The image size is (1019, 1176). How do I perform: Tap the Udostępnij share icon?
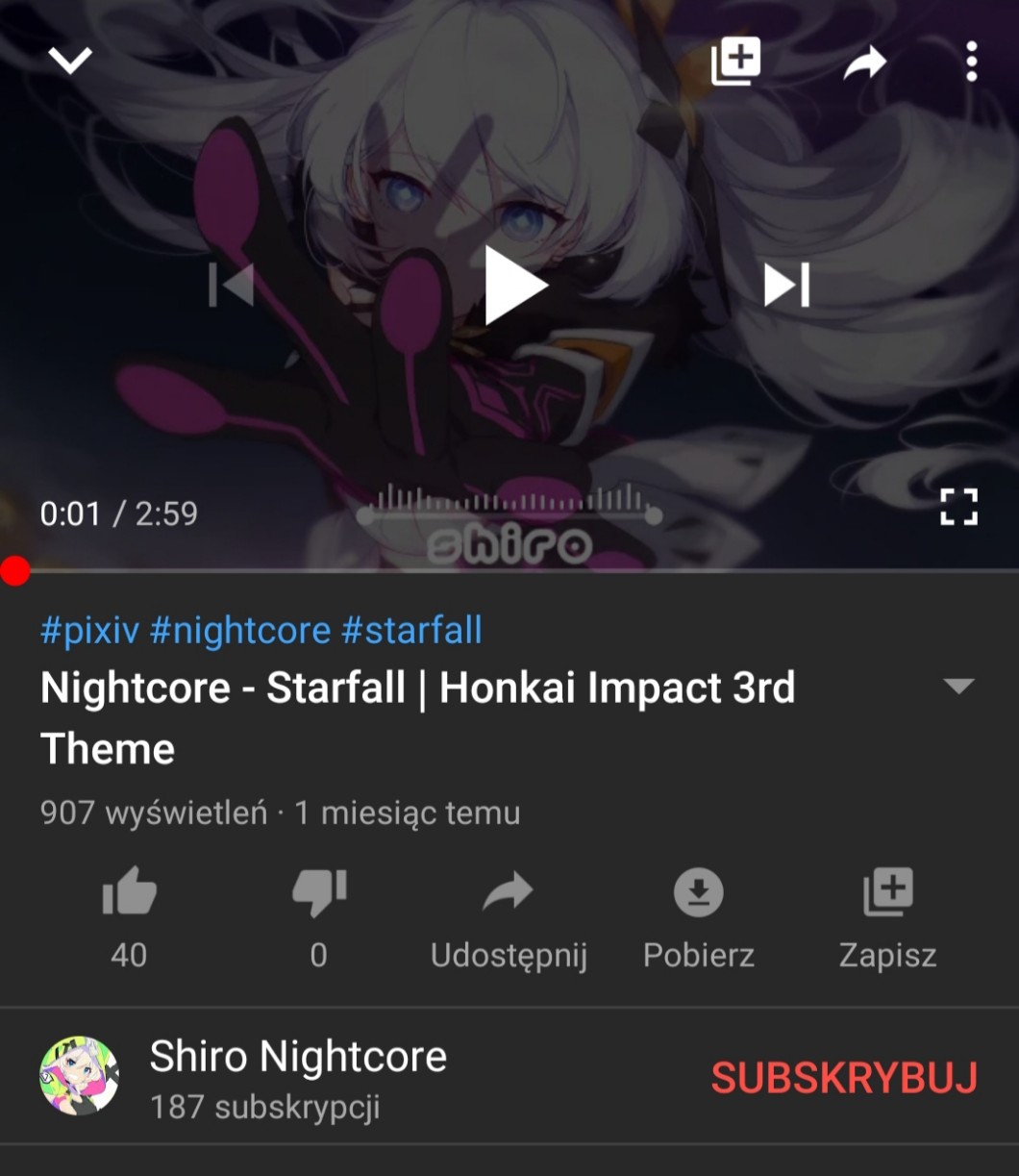(x=508, y=892)
